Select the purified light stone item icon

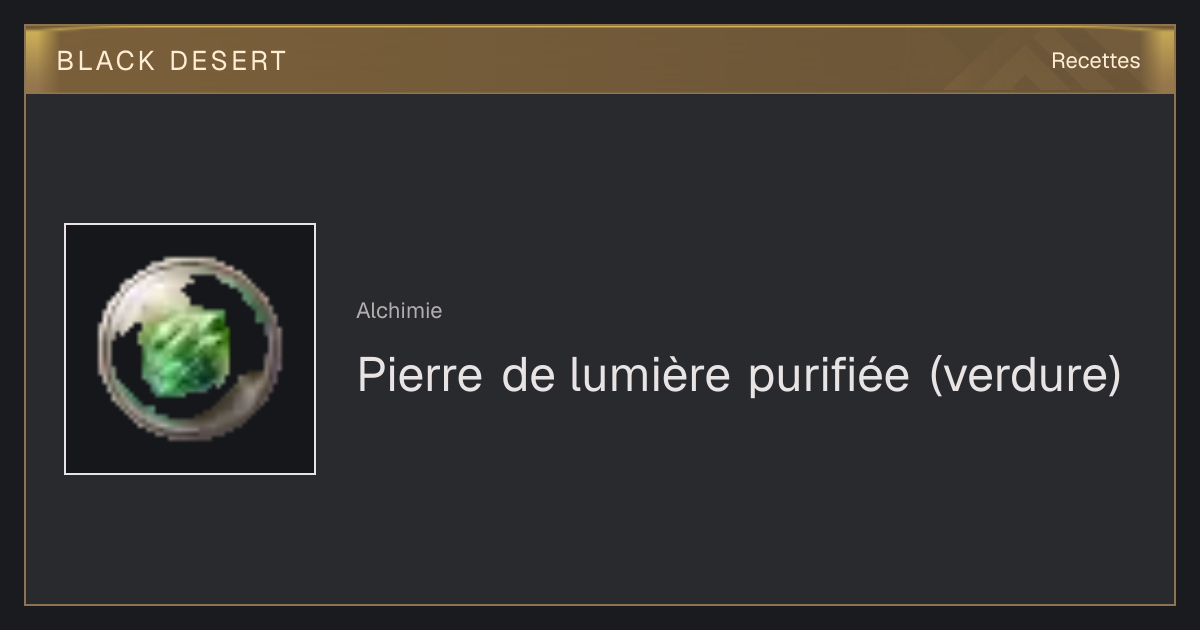[190, 349]
